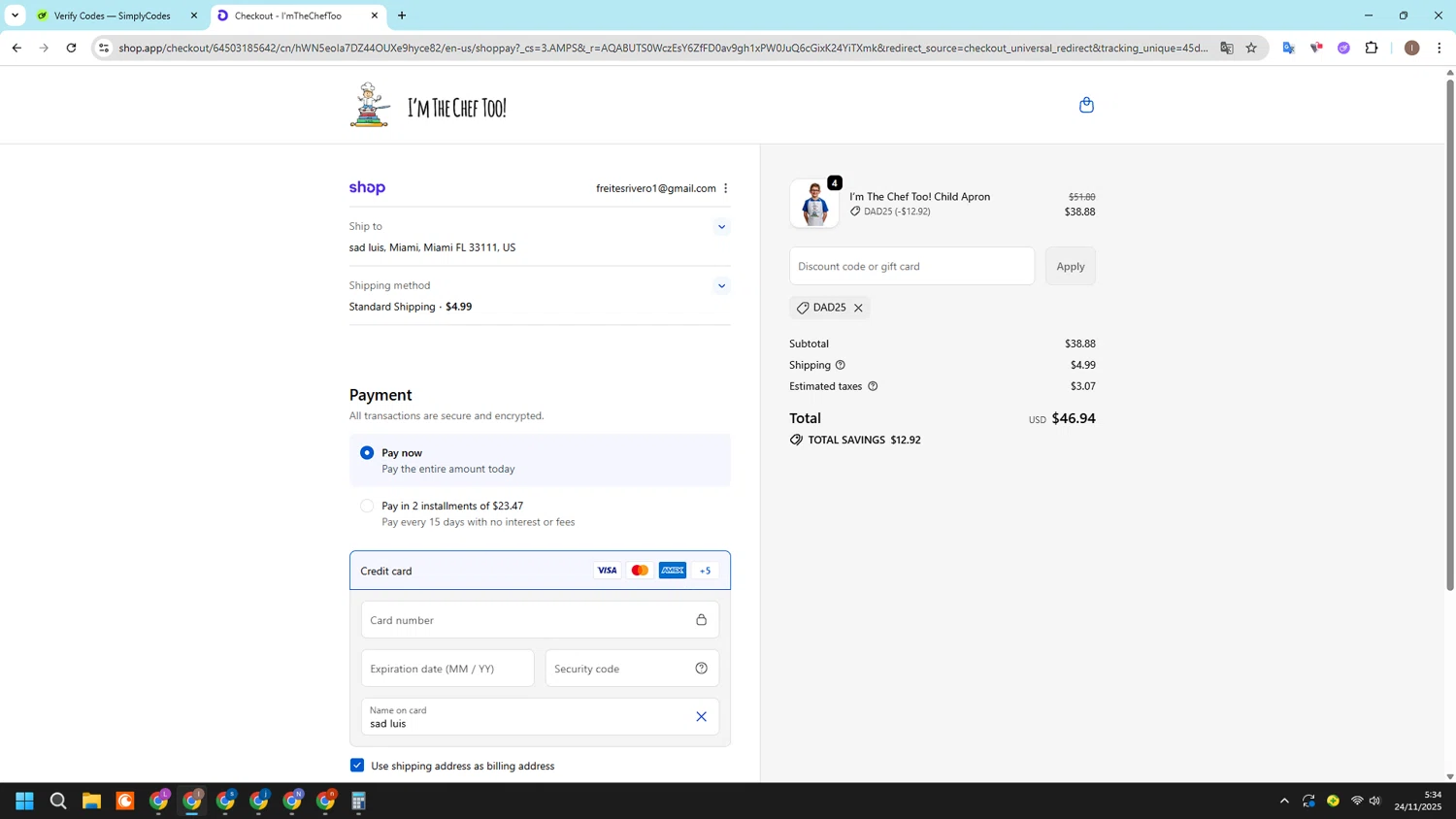Click the Visa card logo
Image resolution: width=1456 pixels, height=819 pixels.
(607, 571)
